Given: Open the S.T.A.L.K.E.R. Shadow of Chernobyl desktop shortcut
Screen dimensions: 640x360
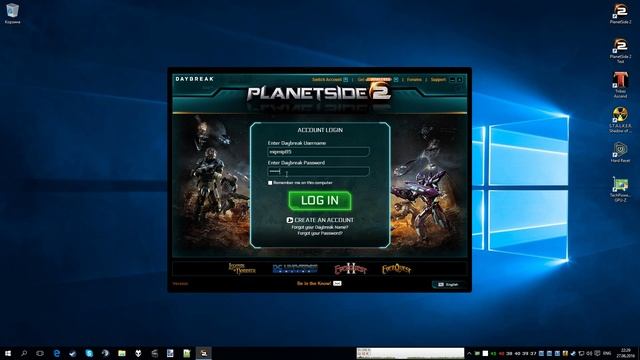Looking at the screenshot, I should pyautogui.click(x=620, y=120).
